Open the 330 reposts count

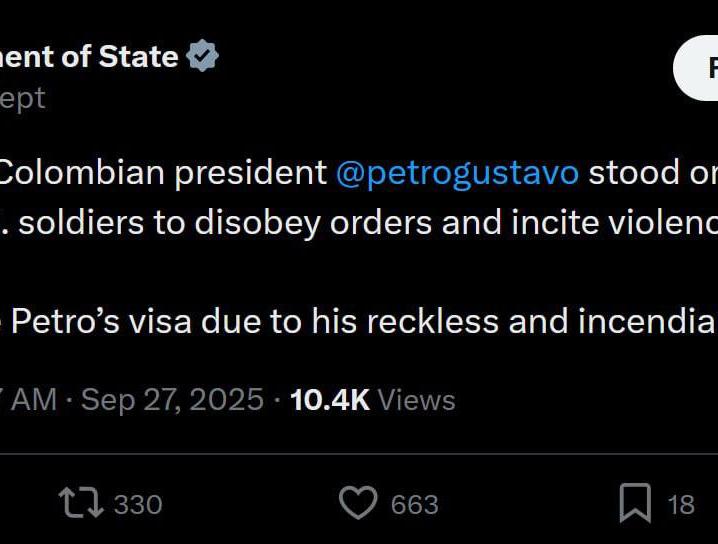click(138, 505)
